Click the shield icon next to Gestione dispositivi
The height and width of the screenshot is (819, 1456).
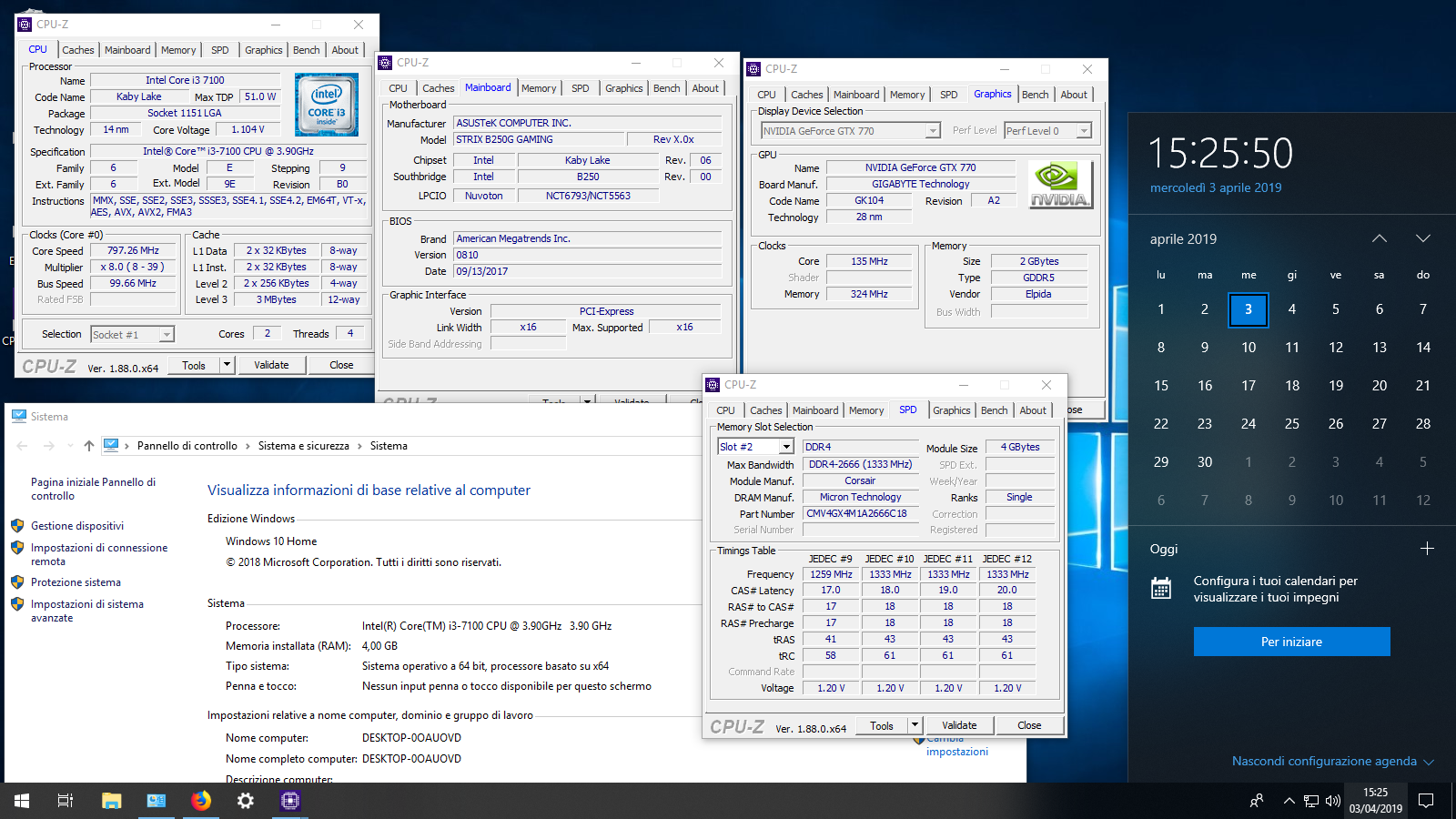(17, 525)
